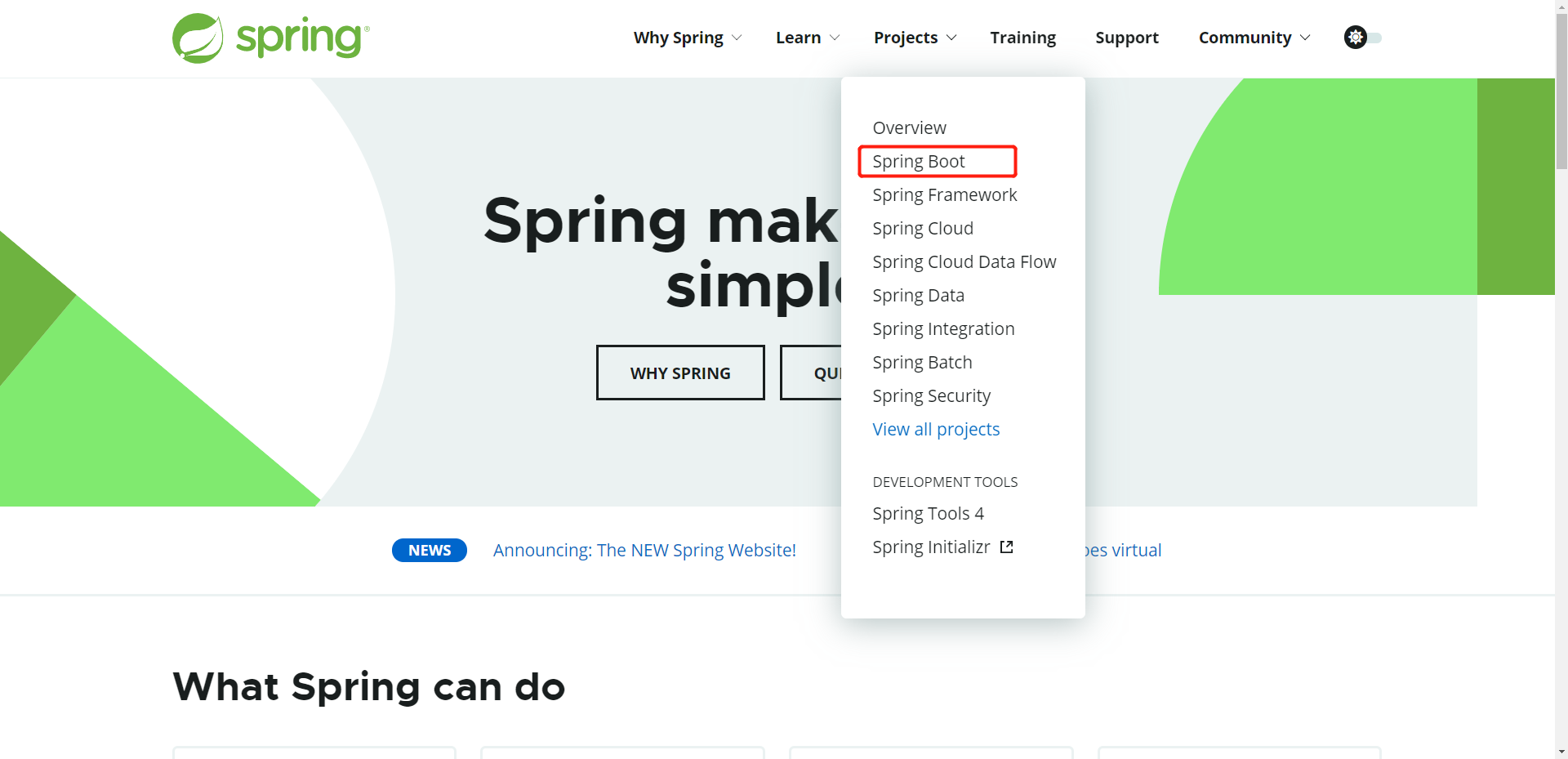
Task: Open the Training page
Action: (x=1022, y=38)
